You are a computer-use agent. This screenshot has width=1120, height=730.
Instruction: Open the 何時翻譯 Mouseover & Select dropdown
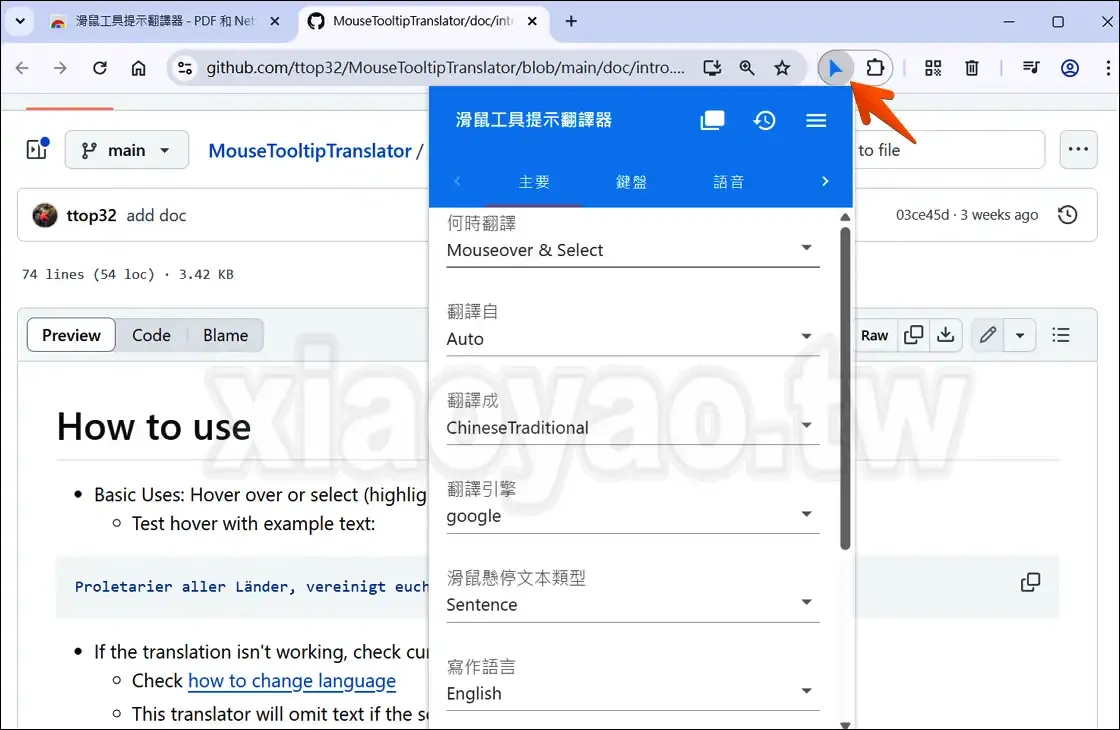click(x=633, y=250)
